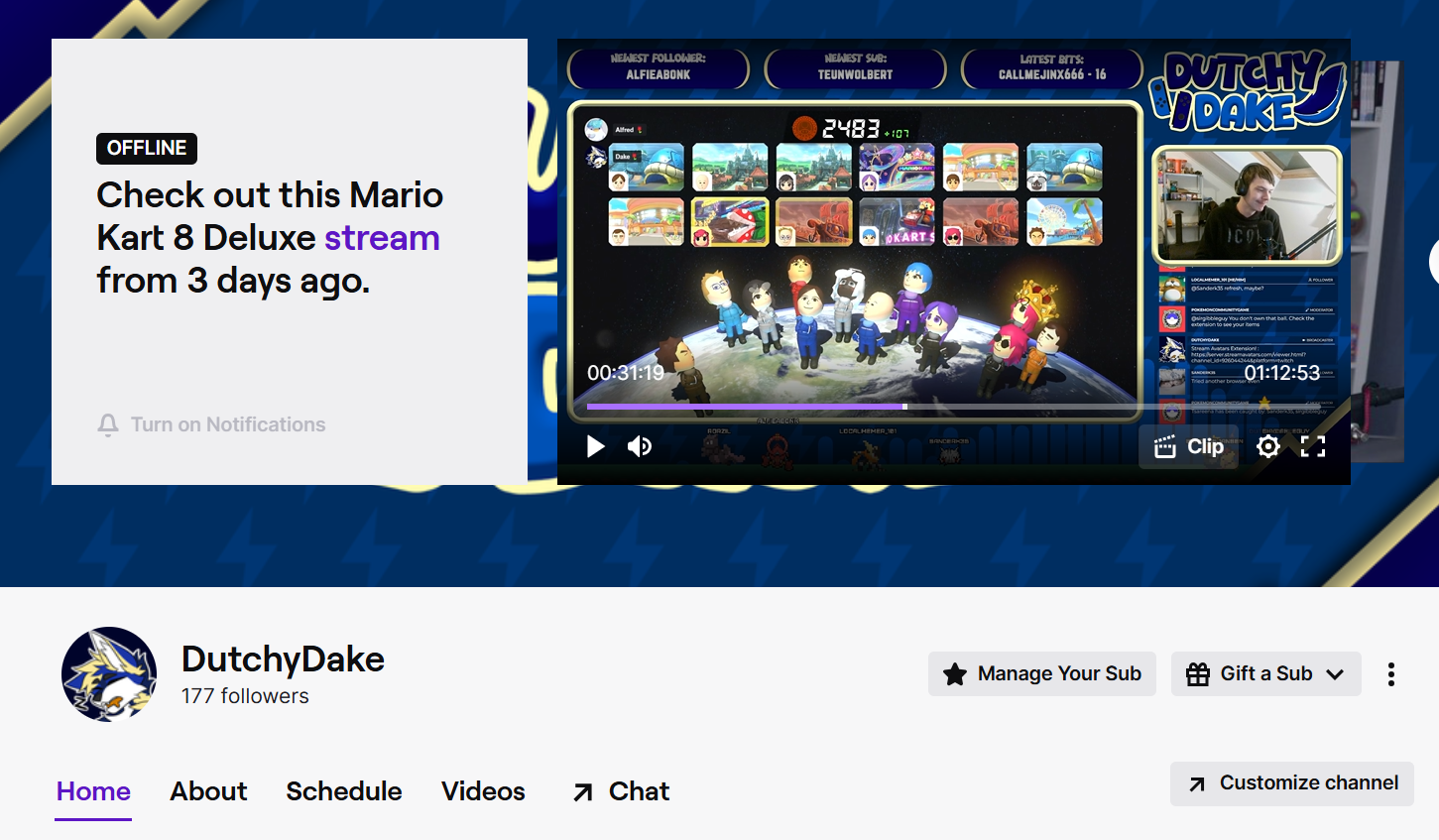View the Videos tab
This screenshot has width=1439, height=840.
click(x=483, y=791)
